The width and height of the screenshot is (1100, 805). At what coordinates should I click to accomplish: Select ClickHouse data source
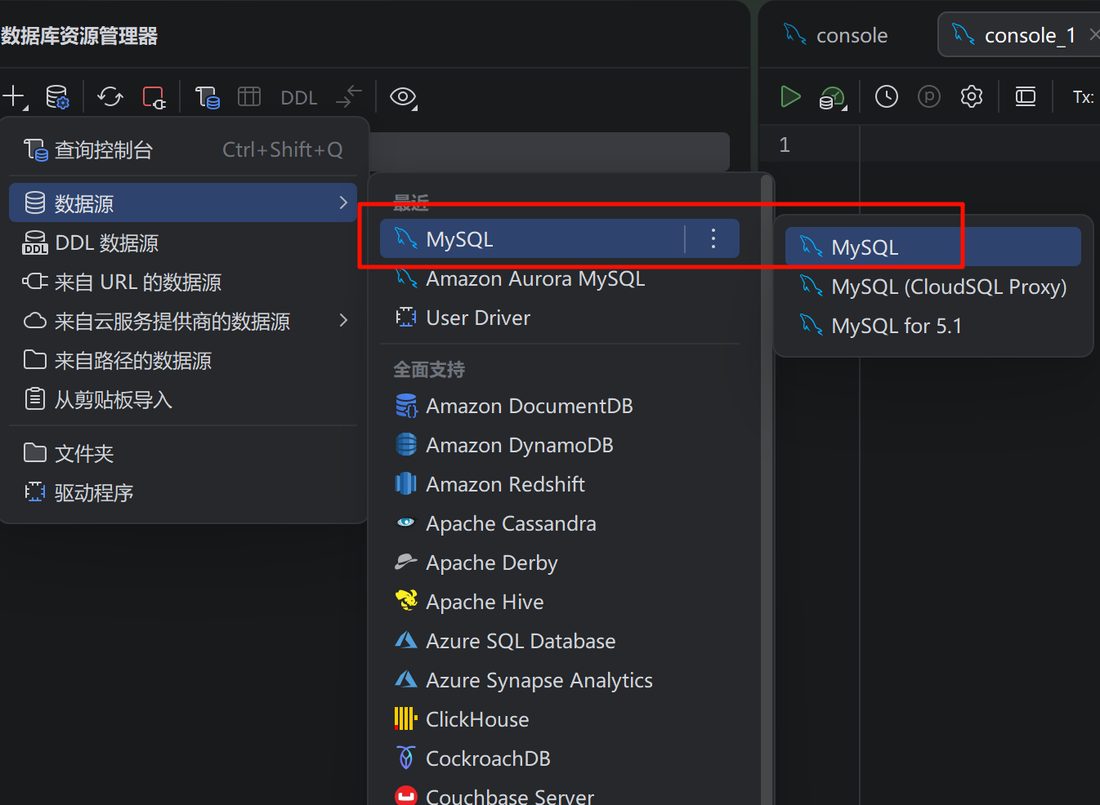pos(559,719)
